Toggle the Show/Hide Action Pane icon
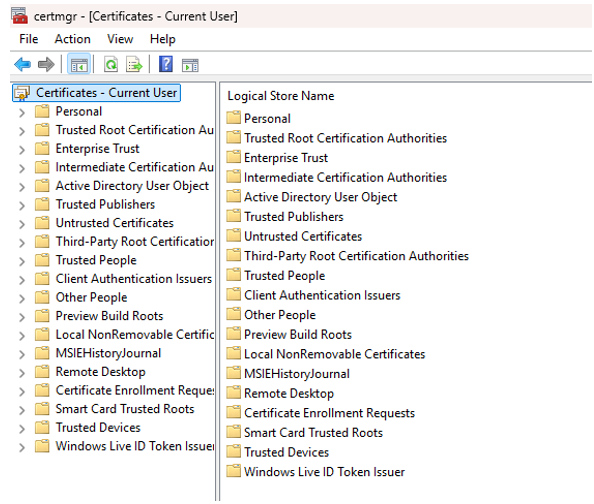This screenshot has width=594, height=504. click(x=190, y=65)
